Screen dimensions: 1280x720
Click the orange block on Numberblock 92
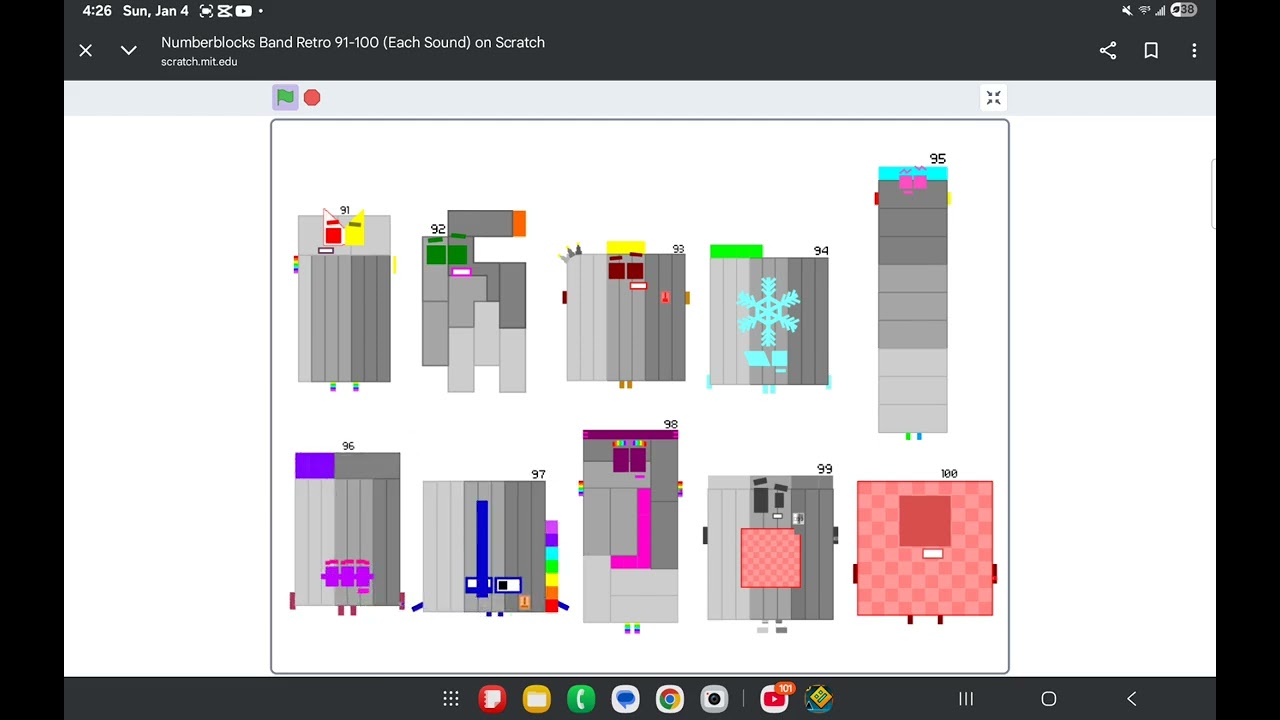pyautogui.click(x=519, y=223)
